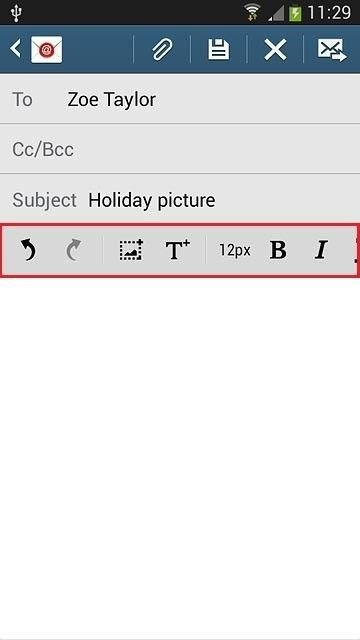360x640 pixels.
Task: Tap the To label
Action: 22,100
